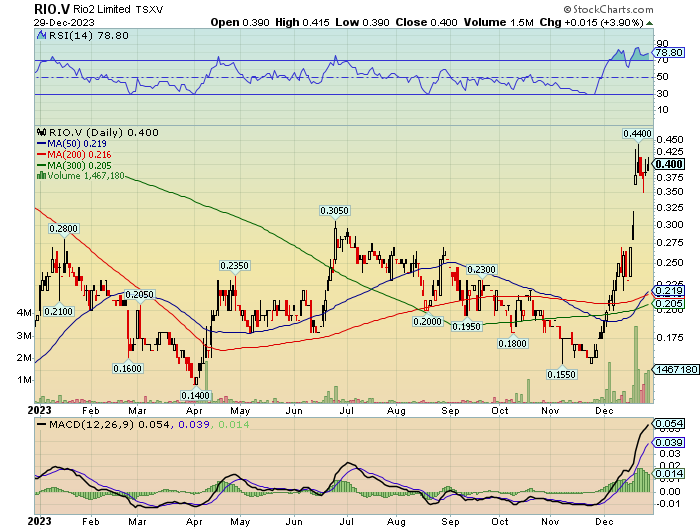The image size is (700, 530).
Task: Click the RSI line icon beside RSI(14)
Action: coord(42,35)
